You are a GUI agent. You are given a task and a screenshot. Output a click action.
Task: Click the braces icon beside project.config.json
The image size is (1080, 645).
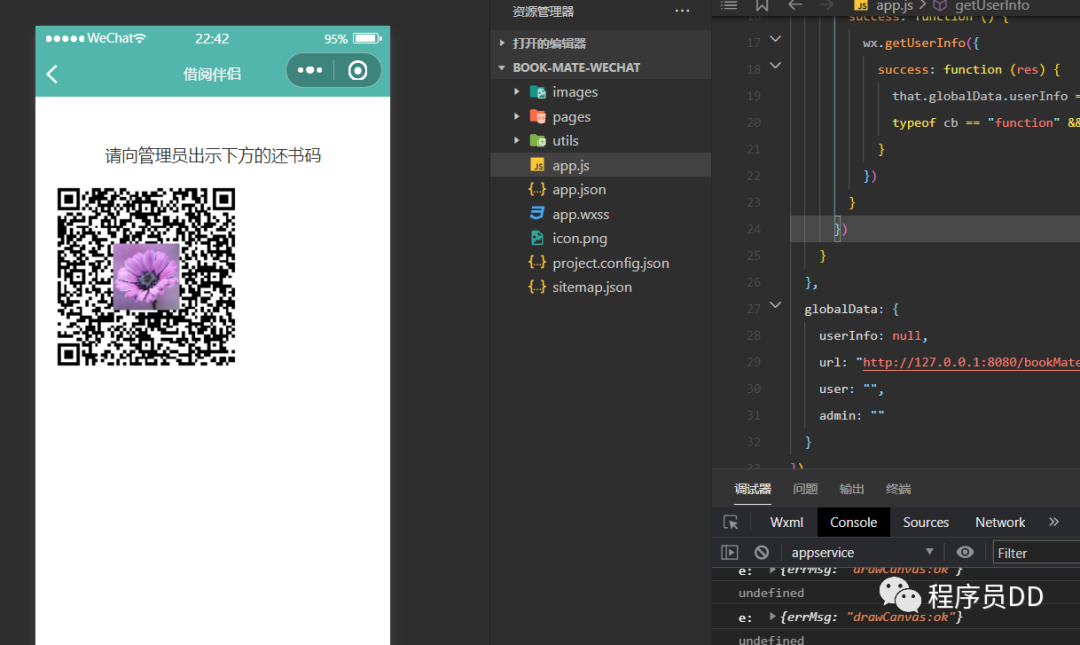(x=537, y=263)
